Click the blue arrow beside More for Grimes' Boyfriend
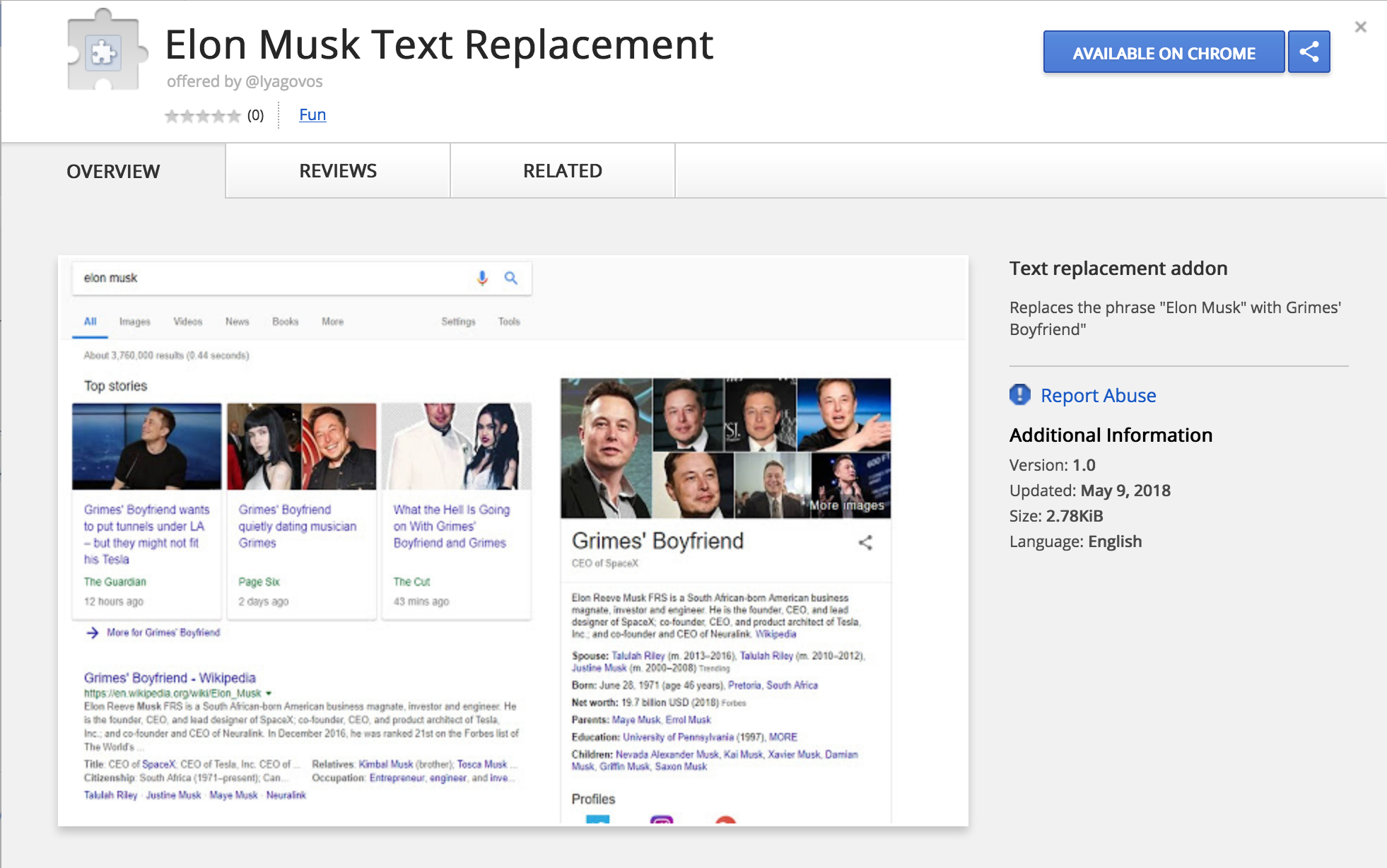 pos(92,633)
